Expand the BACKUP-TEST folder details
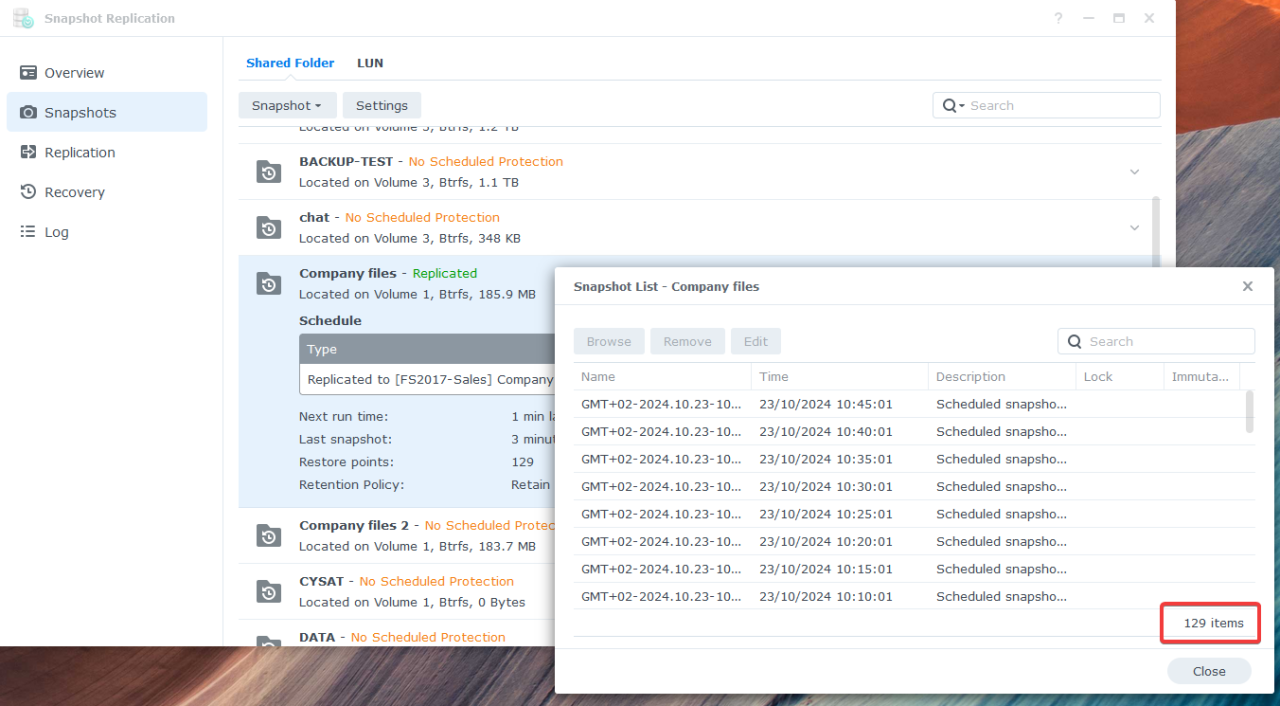This screenshot has width=1280, height=706. (x=1134, y=171)
